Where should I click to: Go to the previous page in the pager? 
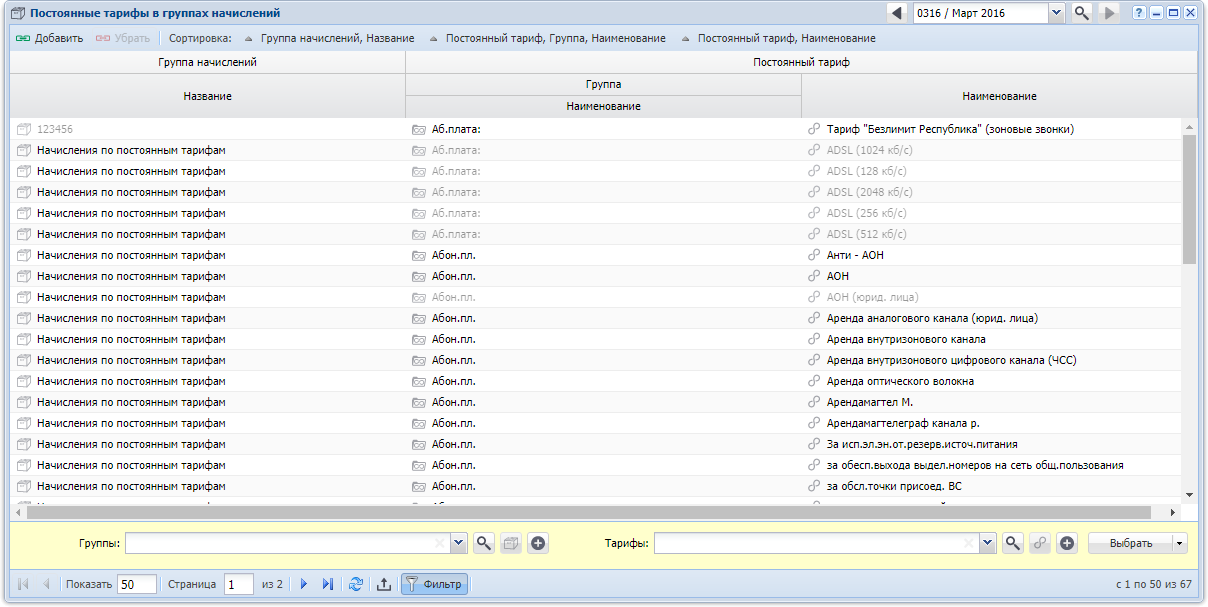pyautogui.click(x=46, y=584)
